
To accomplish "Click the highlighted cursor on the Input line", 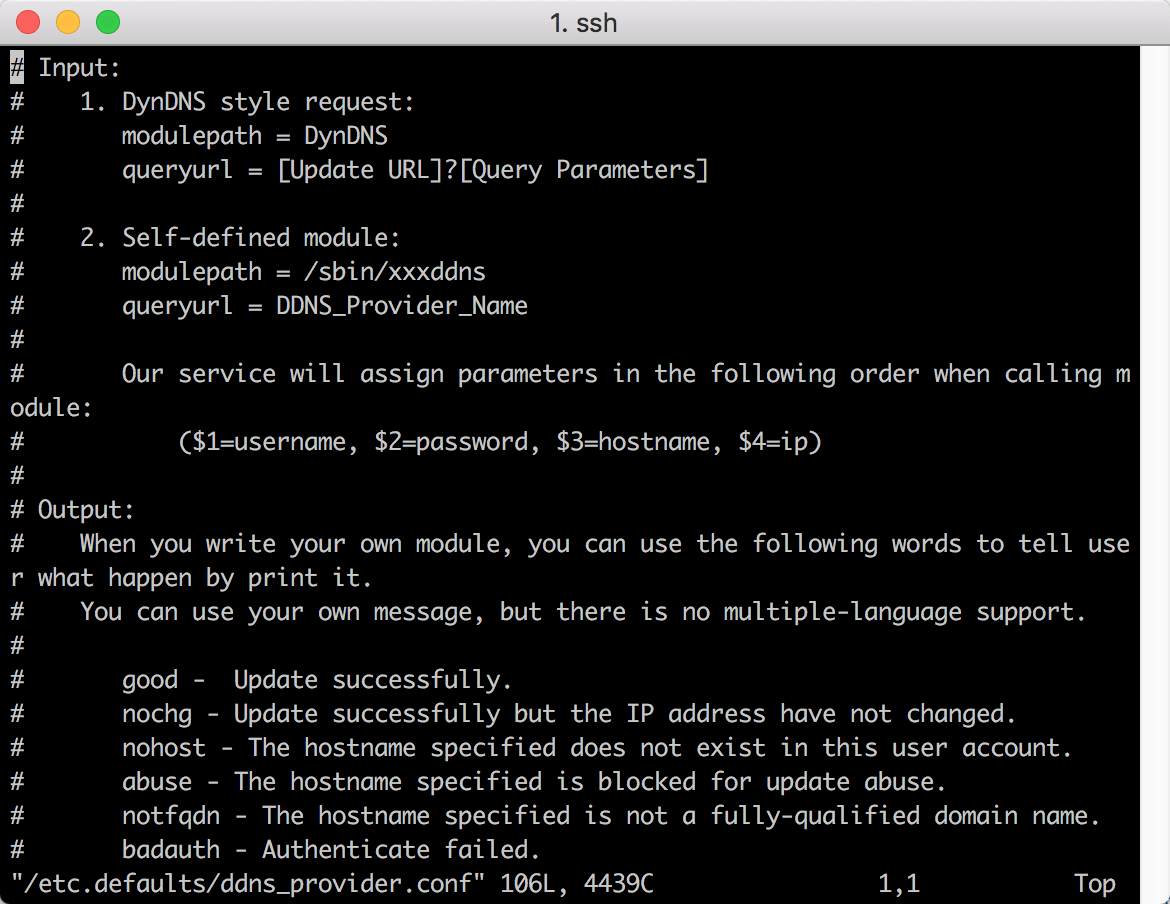I will 17,68.
